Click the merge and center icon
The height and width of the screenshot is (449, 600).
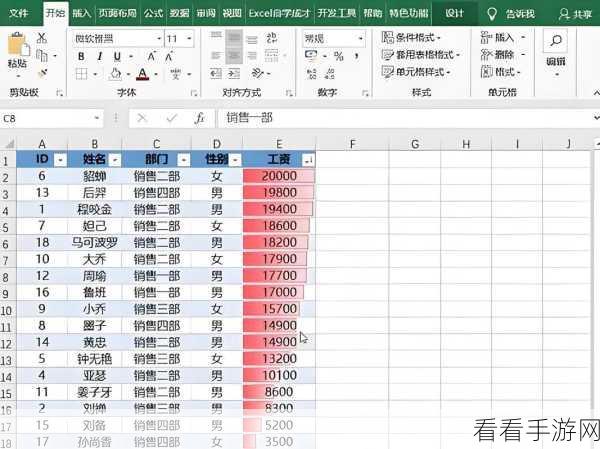[x=272, y=56]
